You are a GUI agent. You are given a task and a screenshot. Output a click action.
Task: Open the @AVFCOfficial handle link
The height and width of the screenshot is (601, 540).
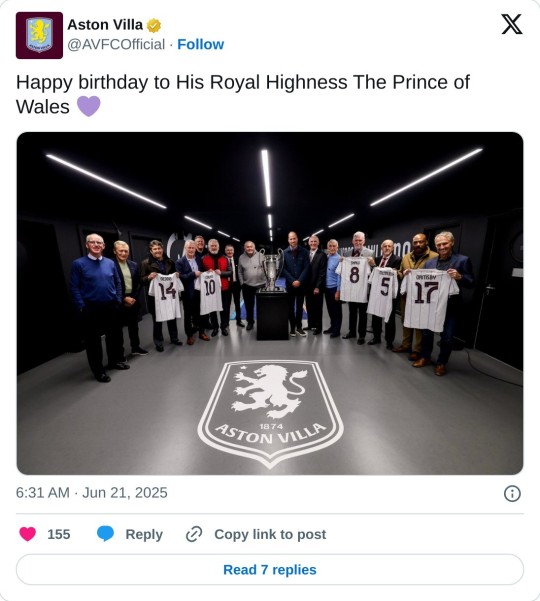tap(116, 44)
